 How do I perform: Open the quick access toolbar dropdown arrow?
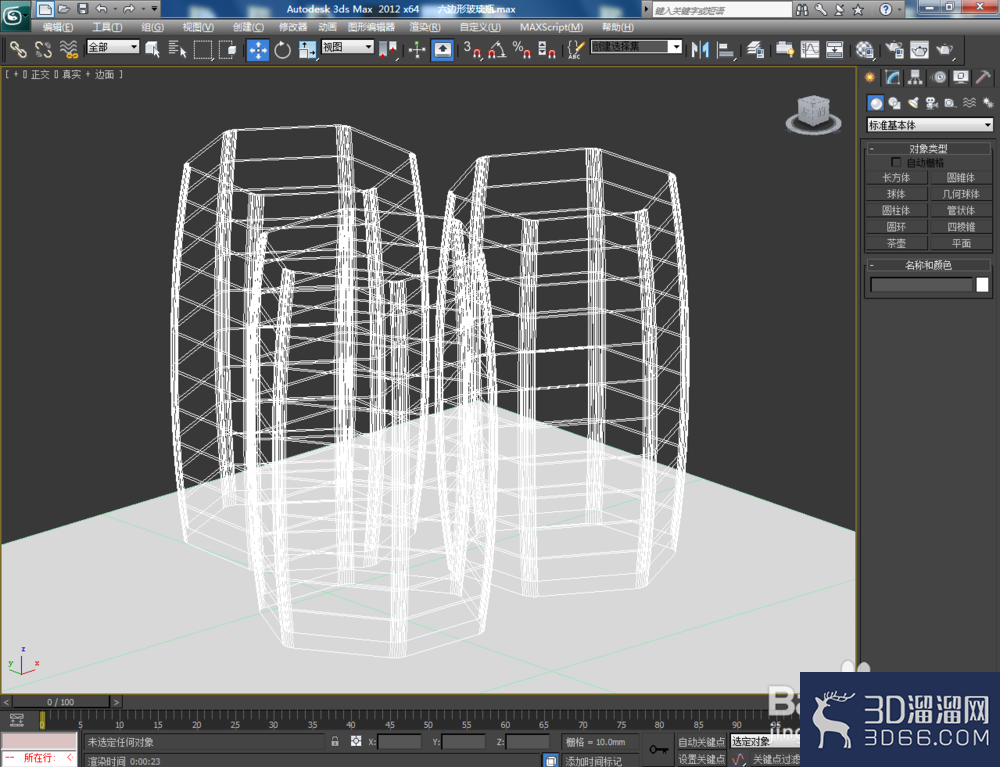coord(154,8)
